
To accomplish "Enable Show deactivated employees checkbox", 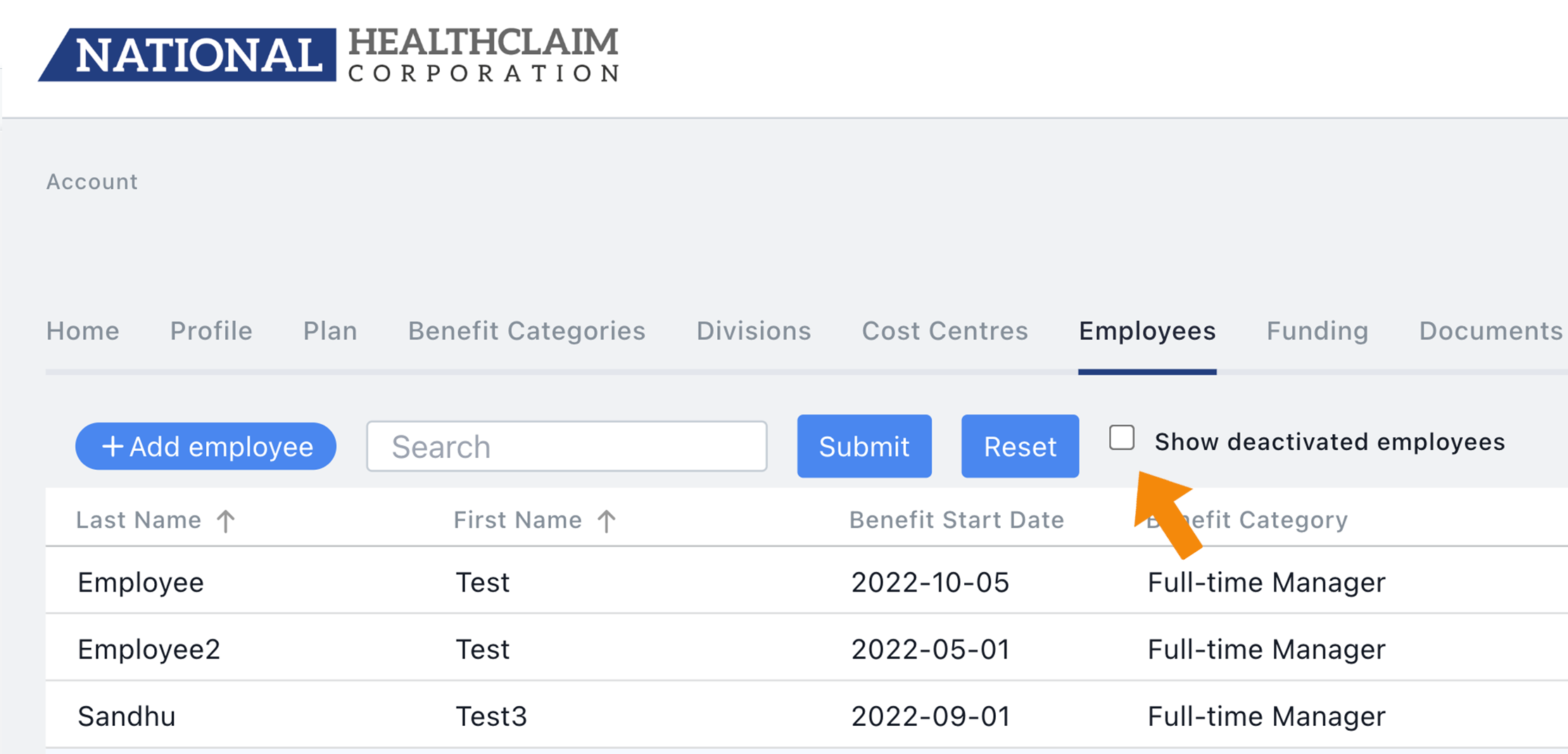I will pyautogui.click(x=1122, y=437).
